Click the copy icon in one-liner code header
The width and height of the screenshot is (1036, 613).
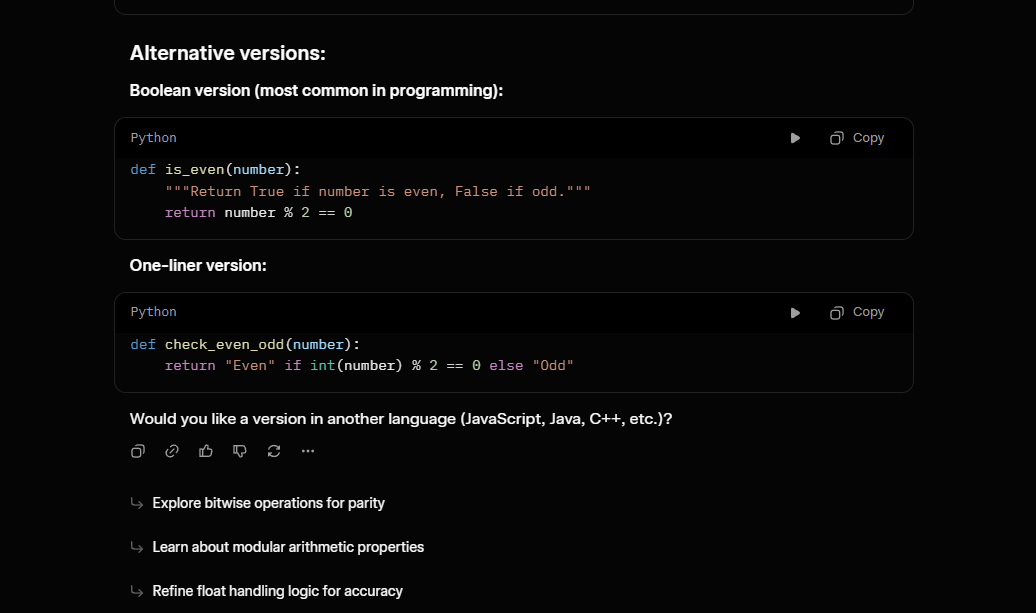pos(836,312)
